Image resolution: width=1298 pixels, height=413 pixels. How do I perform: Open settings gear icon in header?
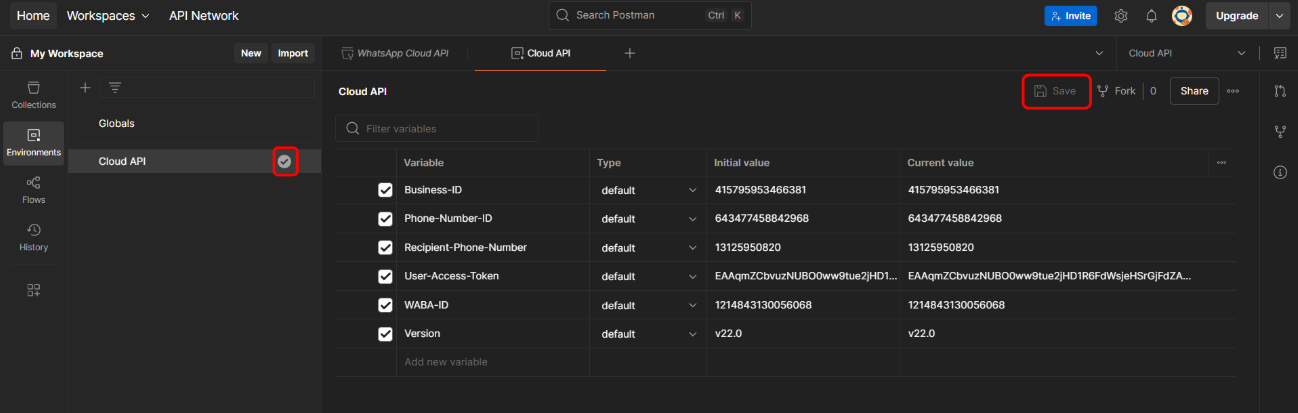[x=1121, y=16]
